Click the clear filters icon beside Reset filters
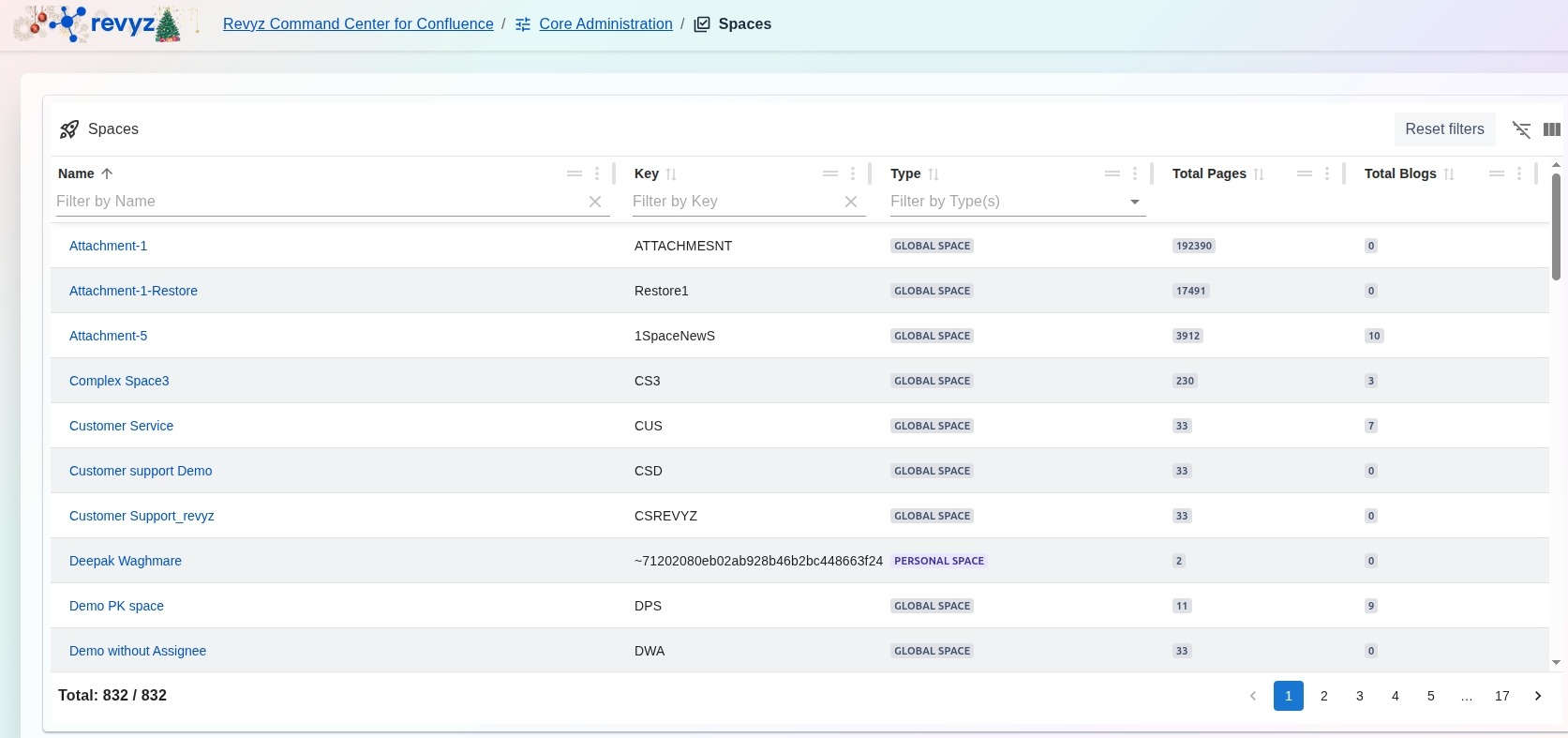1568x738 pixels. click(x=1521, y=129)
